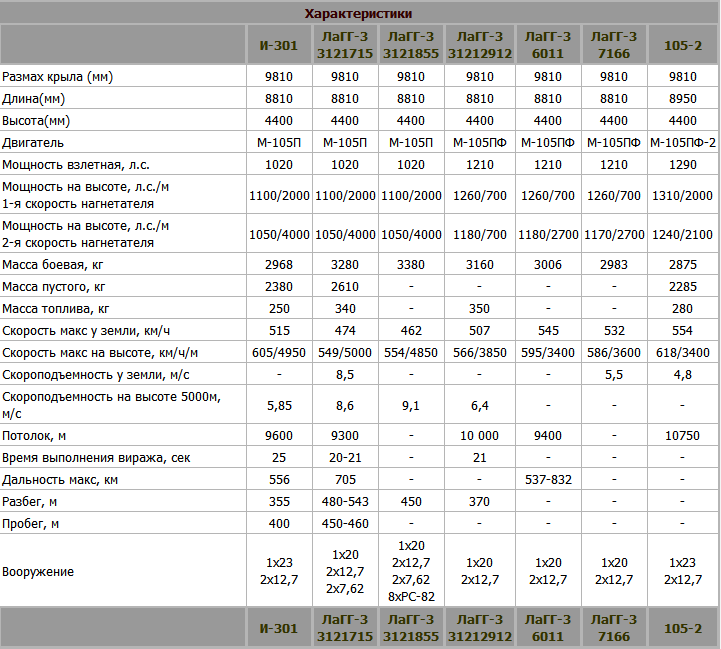Click the 1180/2700 power cell

click(548, 235)
